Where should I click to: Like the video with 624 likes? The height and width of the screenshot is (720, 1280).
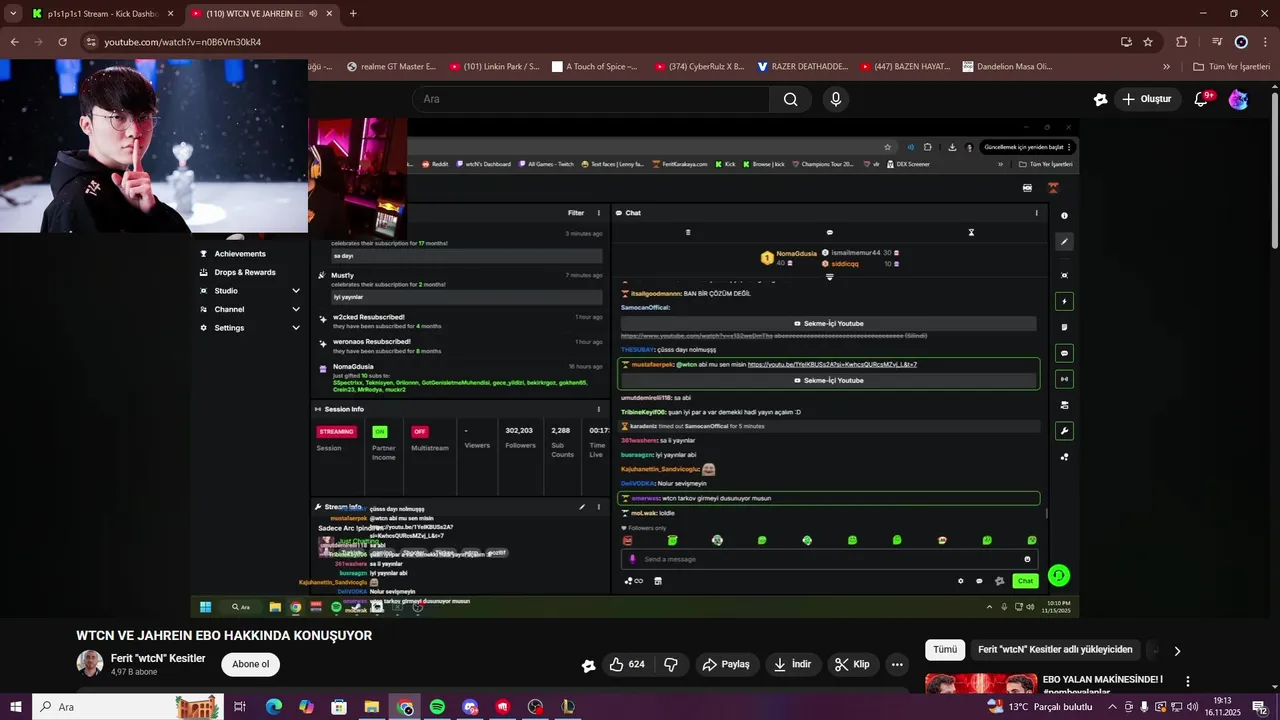click(627, 664)
